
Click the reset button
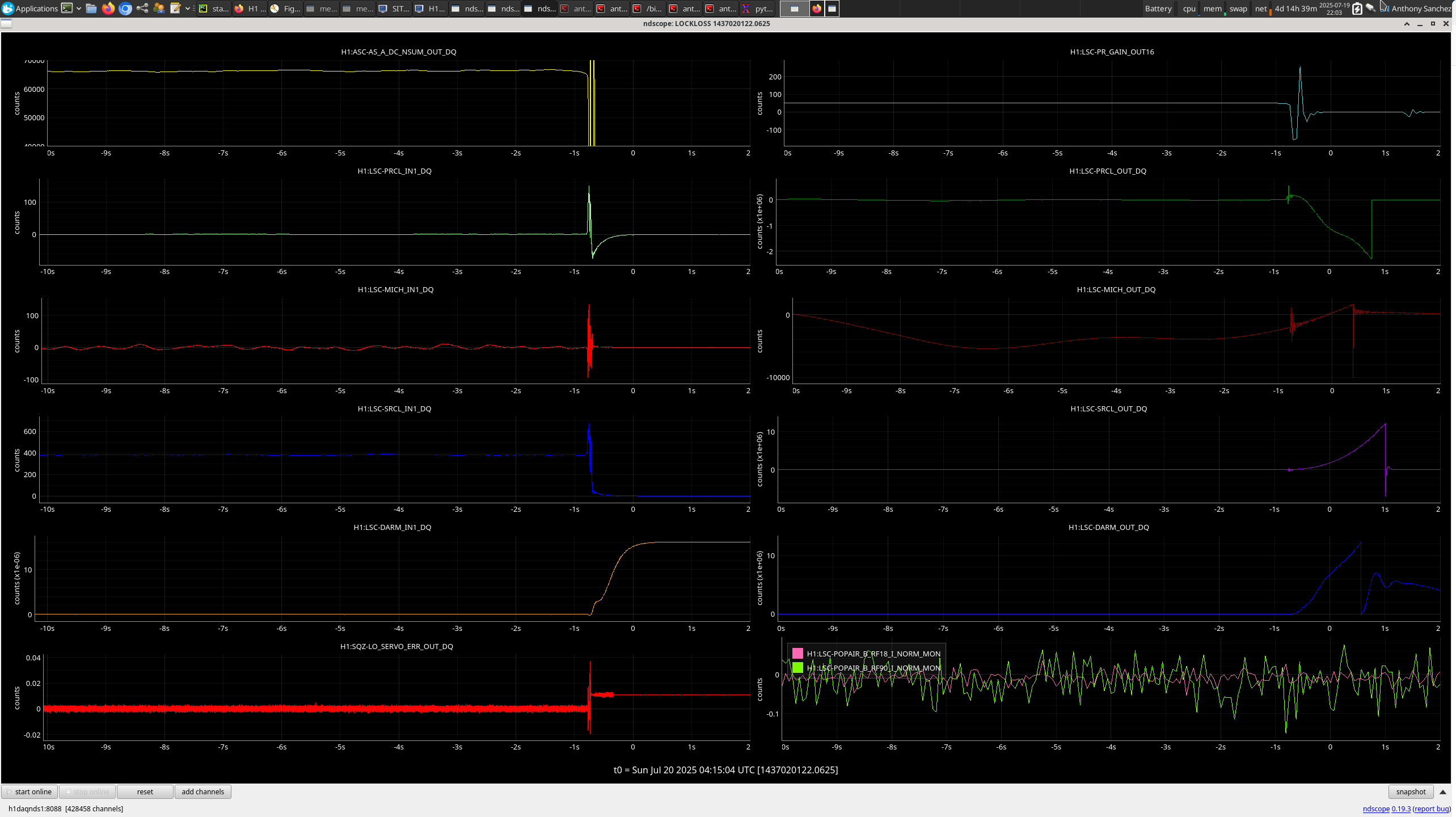(145, 791)
